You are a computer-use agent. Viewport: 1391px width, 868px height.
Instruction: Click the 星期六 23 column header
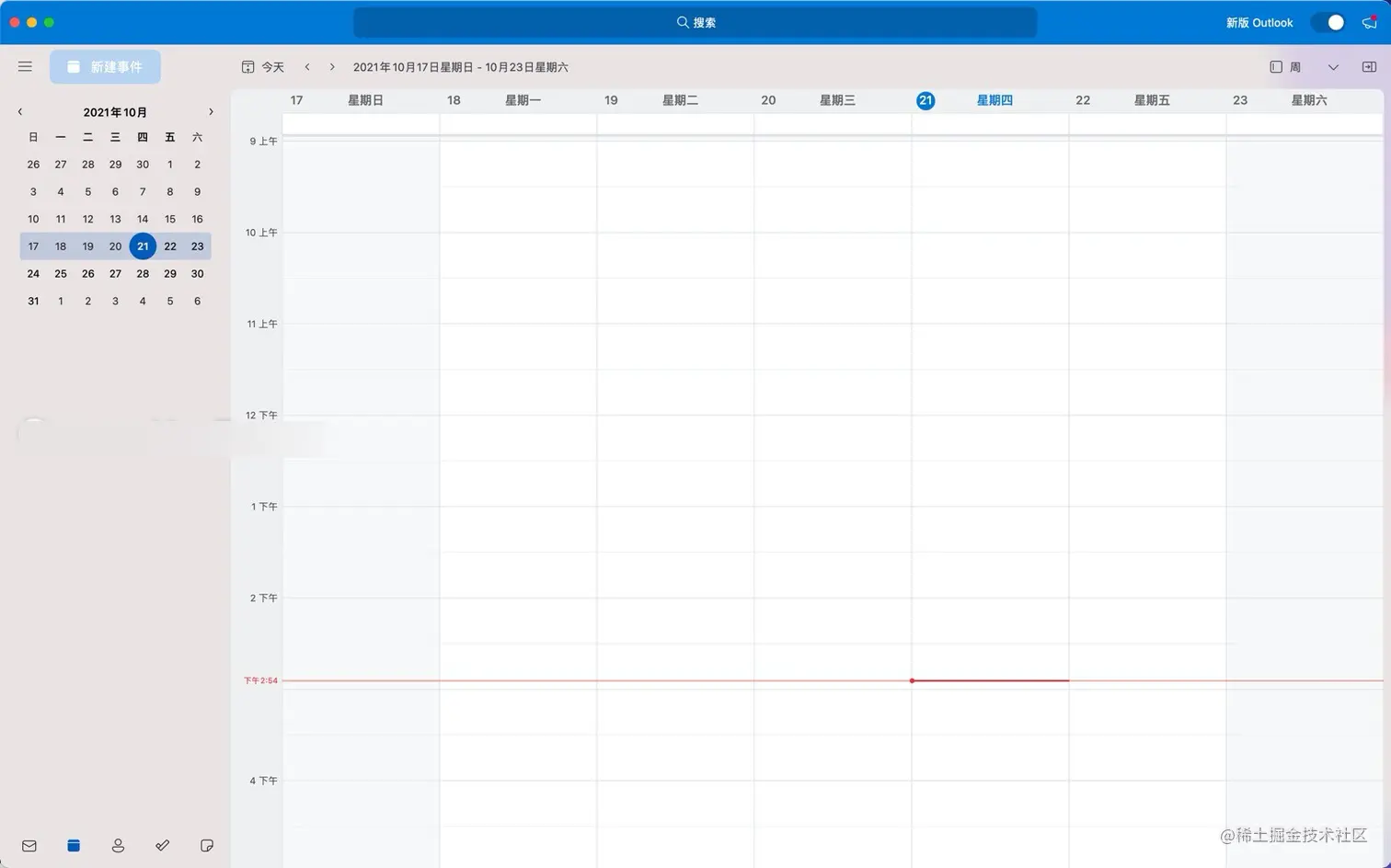click(x=1305, y=100)
